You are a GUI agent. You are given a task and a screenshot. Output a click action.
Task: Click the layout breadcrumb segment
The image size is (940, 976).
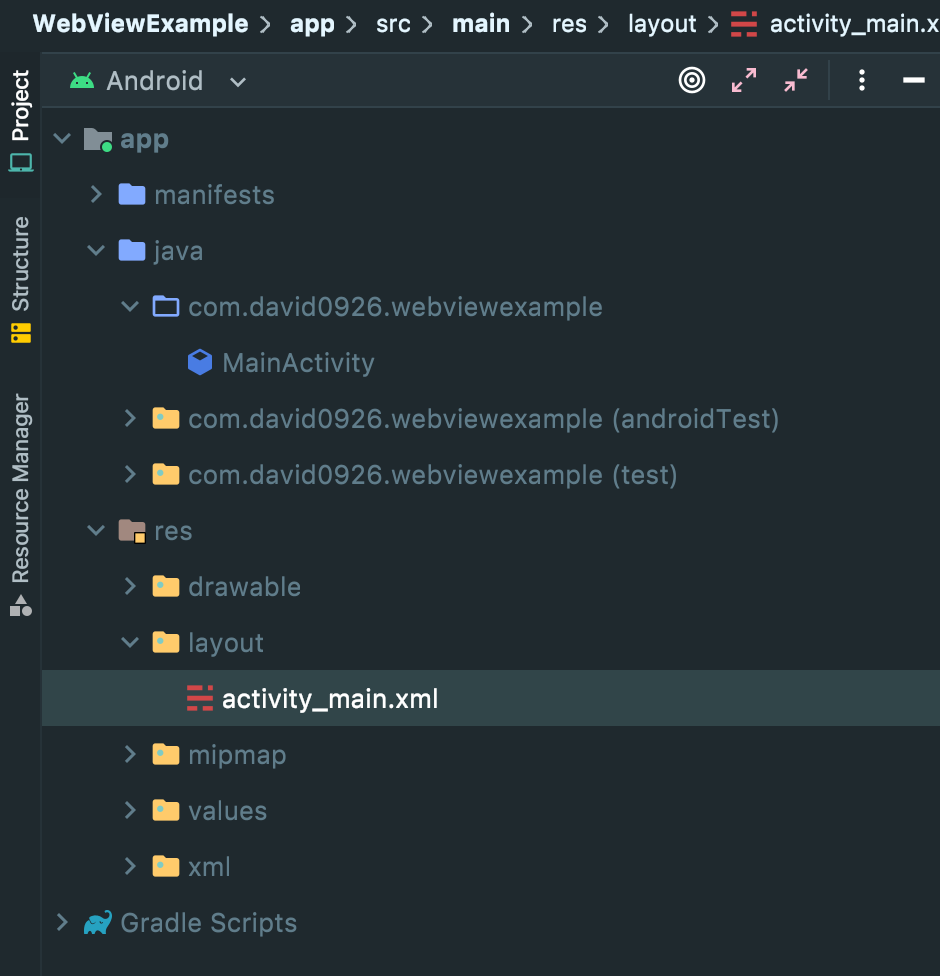point(662,24)
